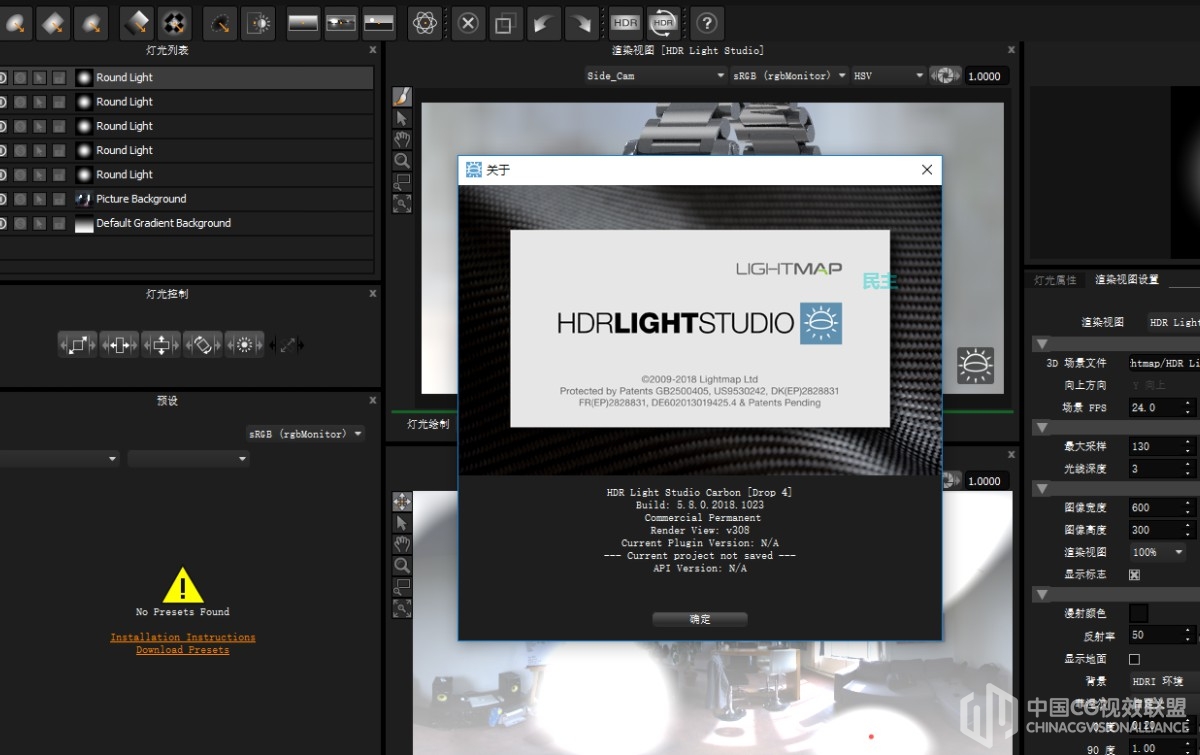
Task: Click the dark rectangle light toolbar icon
Action: click(x=136, y=22)
